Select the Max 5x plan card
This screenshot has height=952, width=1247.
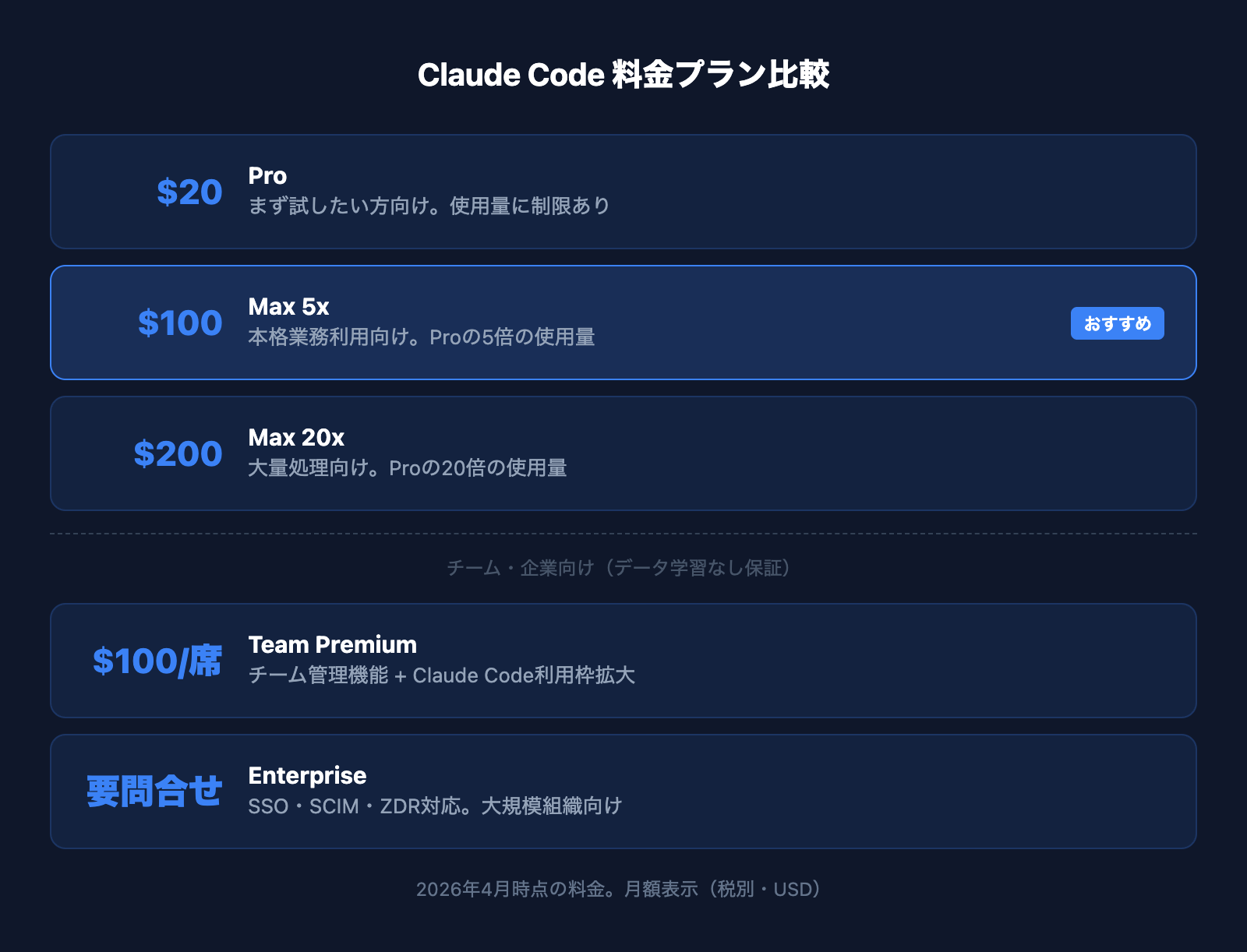coord(779,323)
